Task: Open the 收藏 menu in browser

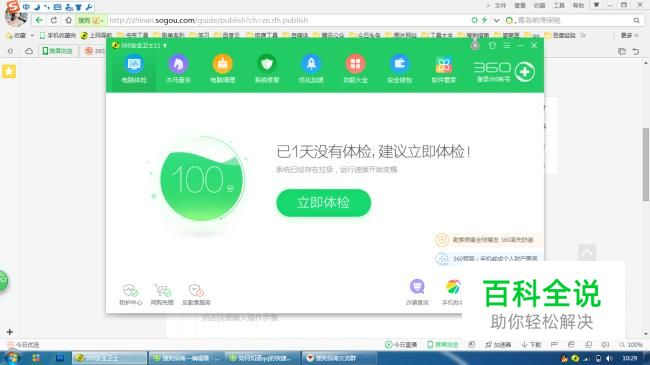Action: 539,5
